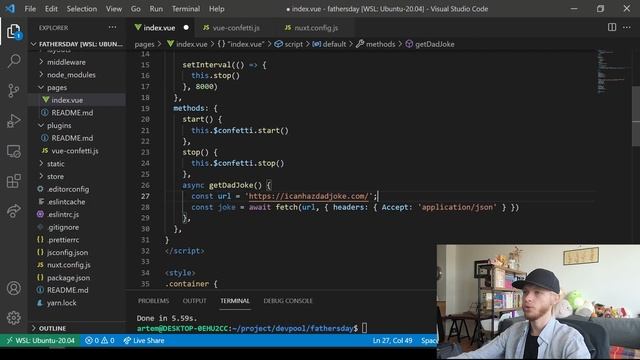Image resolution: width=640 pixels, height=360 pixels.
Task: Click the script breadcrumb segment
Action: pyautogui.click(x=289, y=44)
